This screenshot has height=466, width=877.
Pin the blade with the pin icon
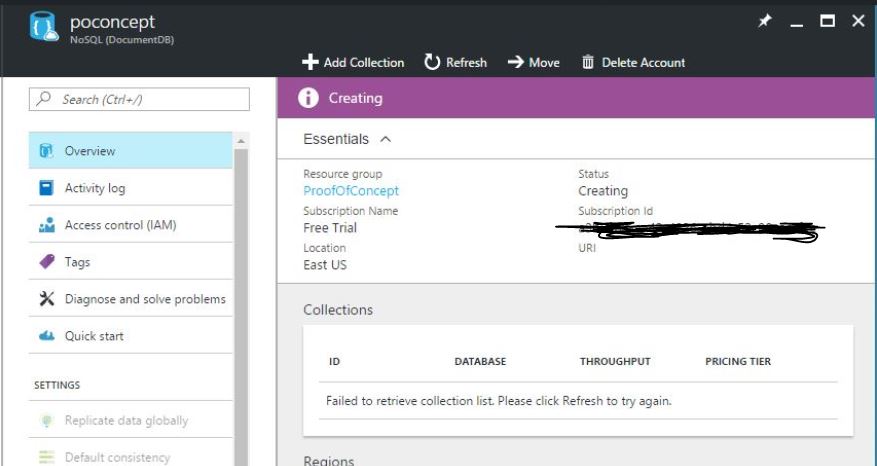pos(764,21)
